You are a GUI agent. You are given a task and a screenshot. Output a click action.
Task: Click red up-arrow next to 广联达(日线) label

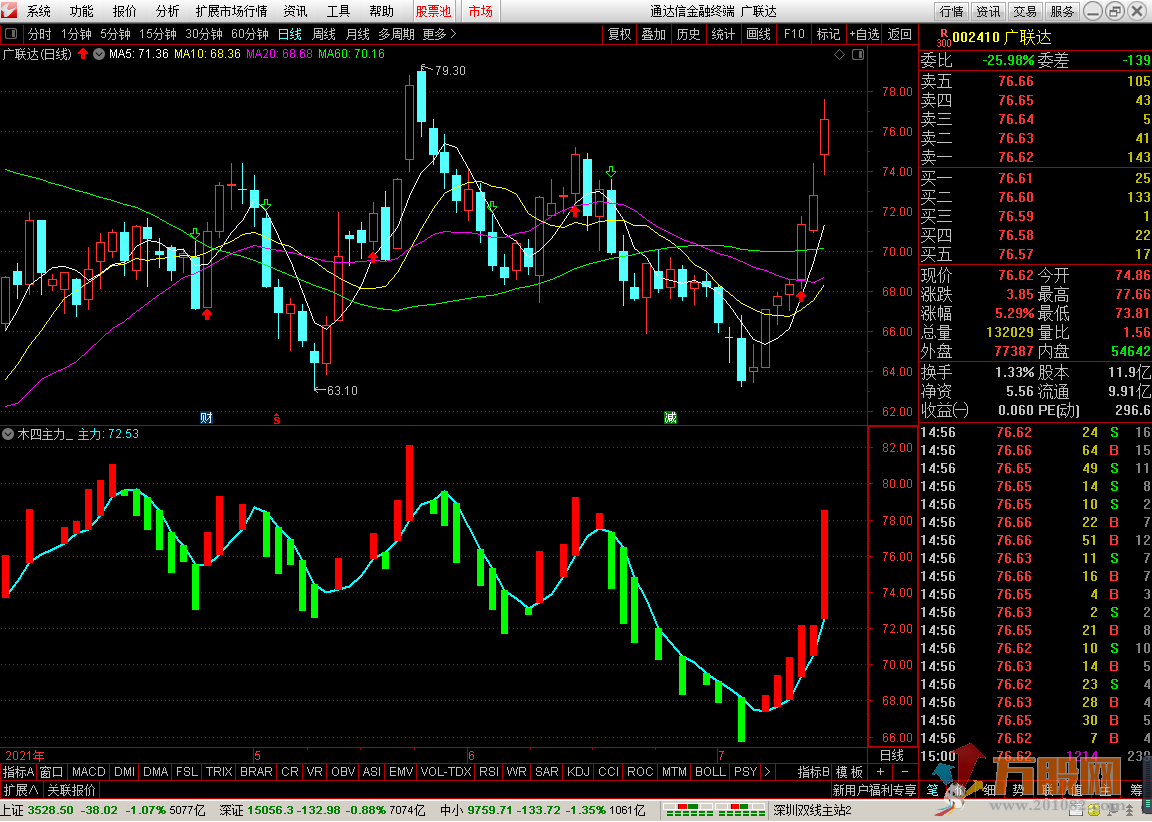pyautogui.click(x=83, y=54)
